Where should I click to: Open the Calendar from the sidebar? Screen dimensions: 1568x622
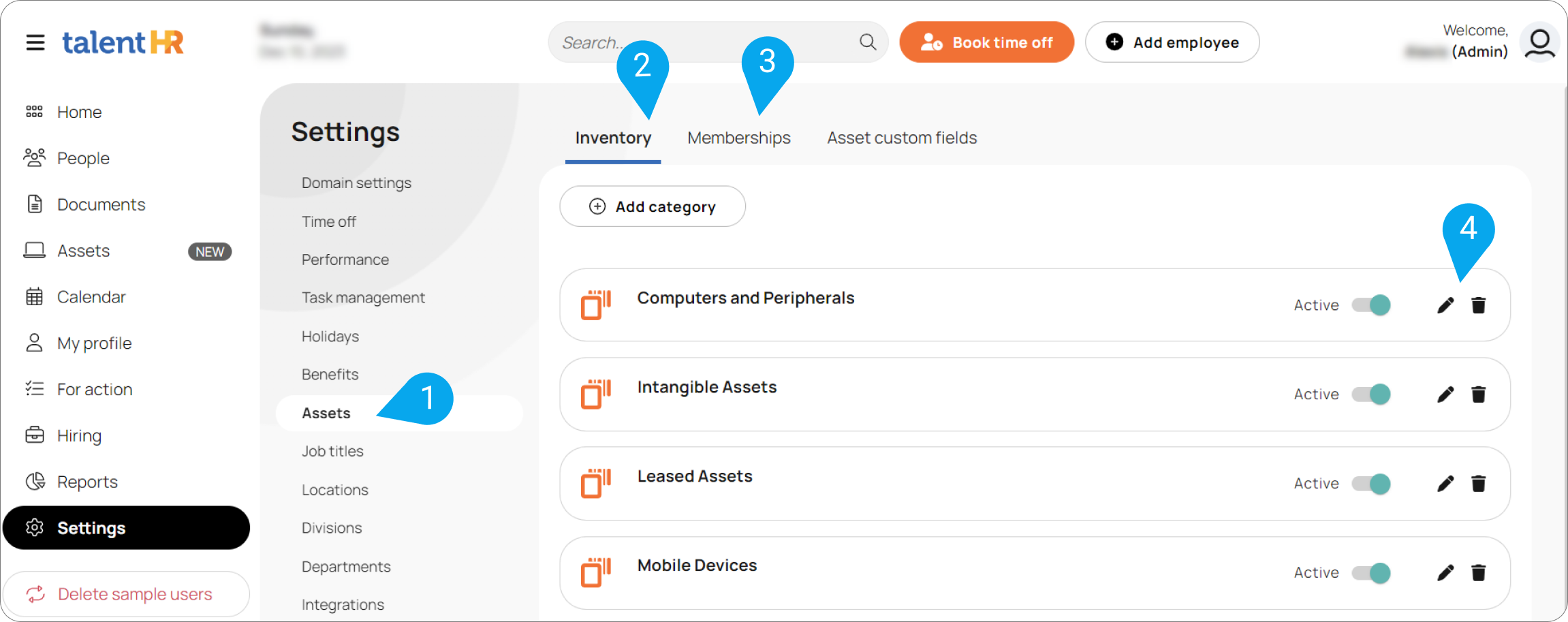[x=91, y=296]
